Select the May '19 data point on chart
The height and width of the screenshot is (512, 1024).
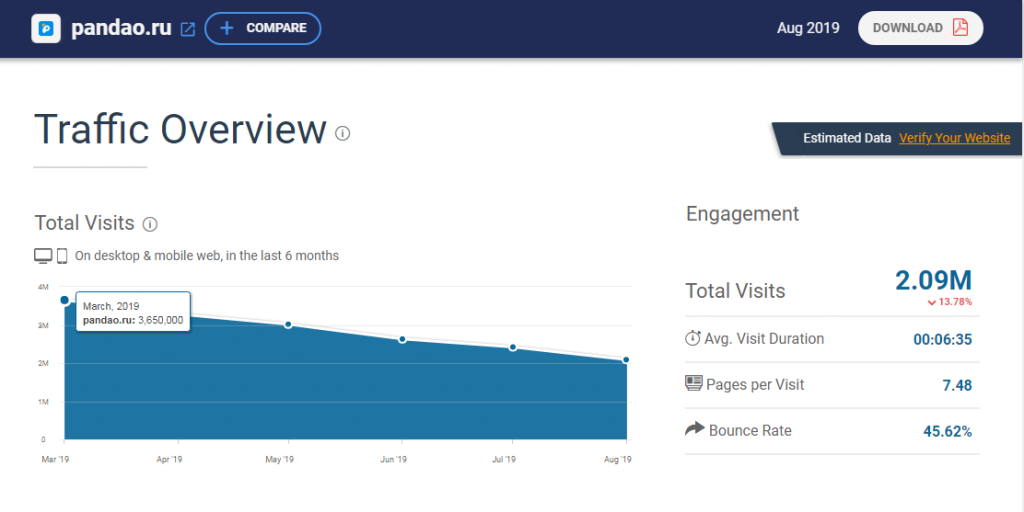[288, 325]
